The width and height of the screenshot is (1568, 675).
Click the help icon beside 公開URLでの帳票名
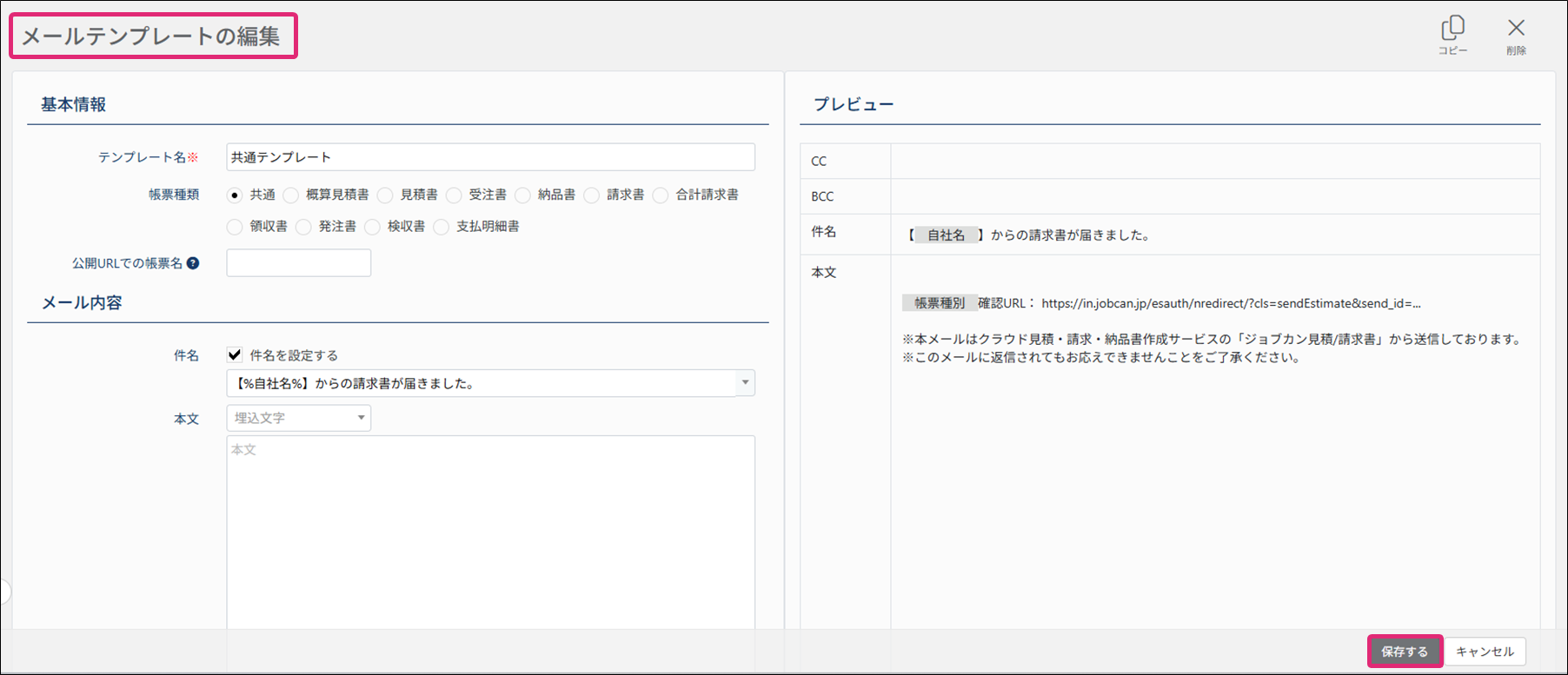[x=193, y=263]
